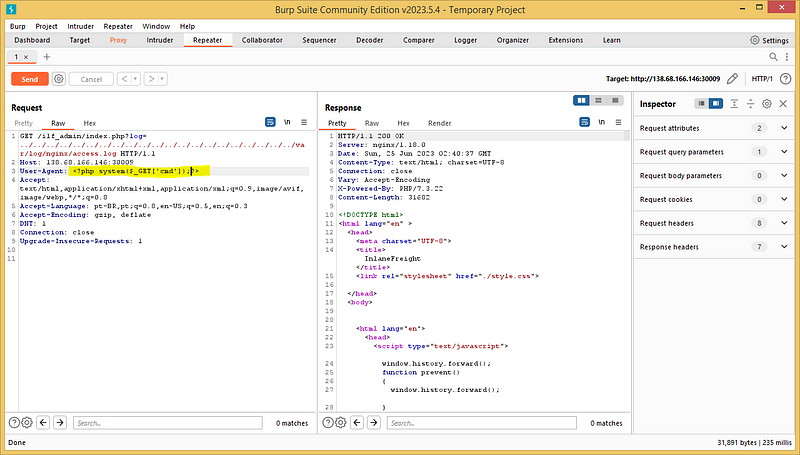Select Request Pretty view tab
This screenshot has width=800, height=455.
coord(23,123)
